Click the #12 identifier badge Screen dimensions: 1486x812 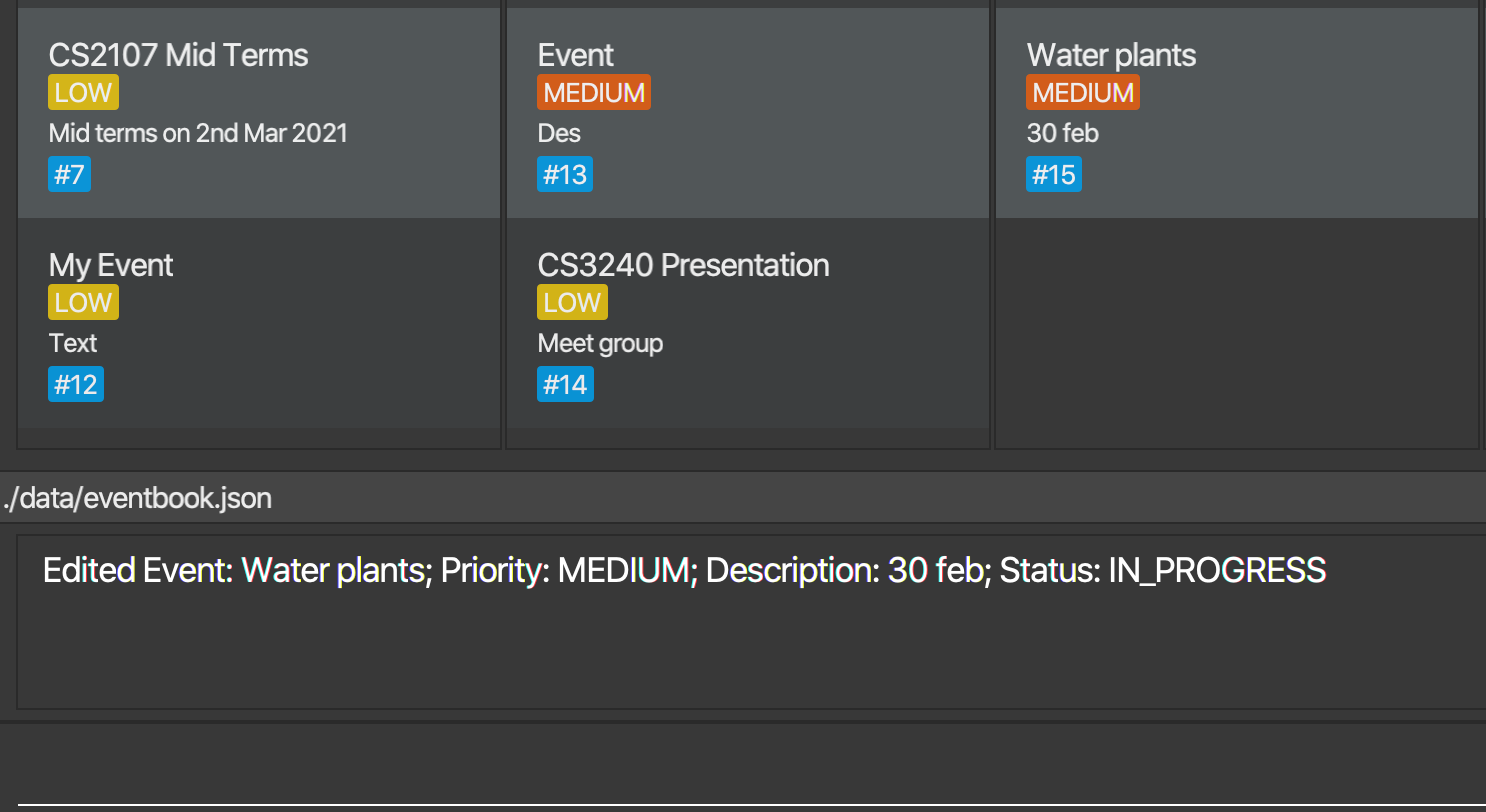tap(76, 385)
